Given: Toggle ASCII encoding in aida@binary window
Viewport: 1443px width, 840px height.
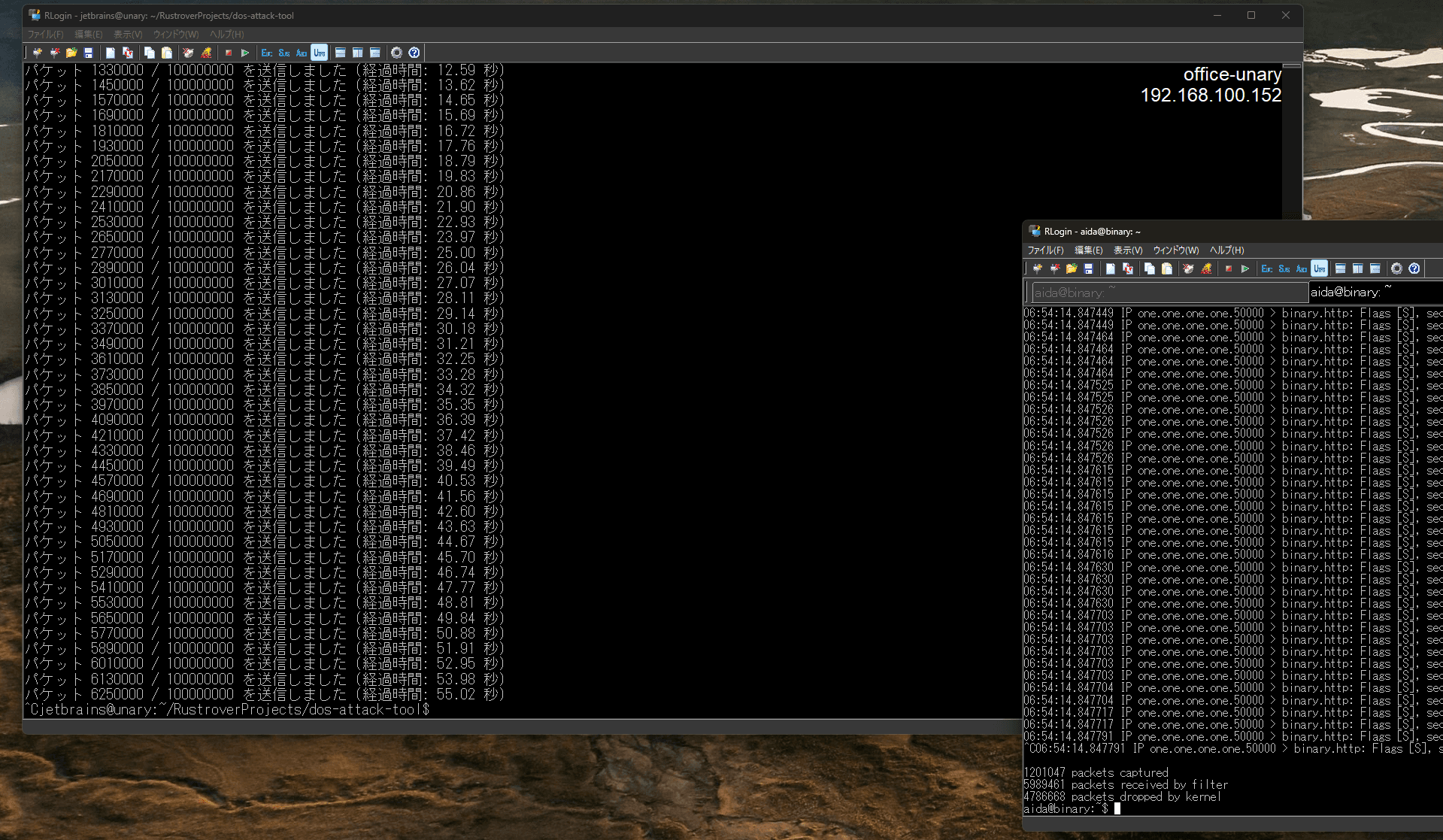Looking at the screenshot, I should click(x=1302, y=268).
